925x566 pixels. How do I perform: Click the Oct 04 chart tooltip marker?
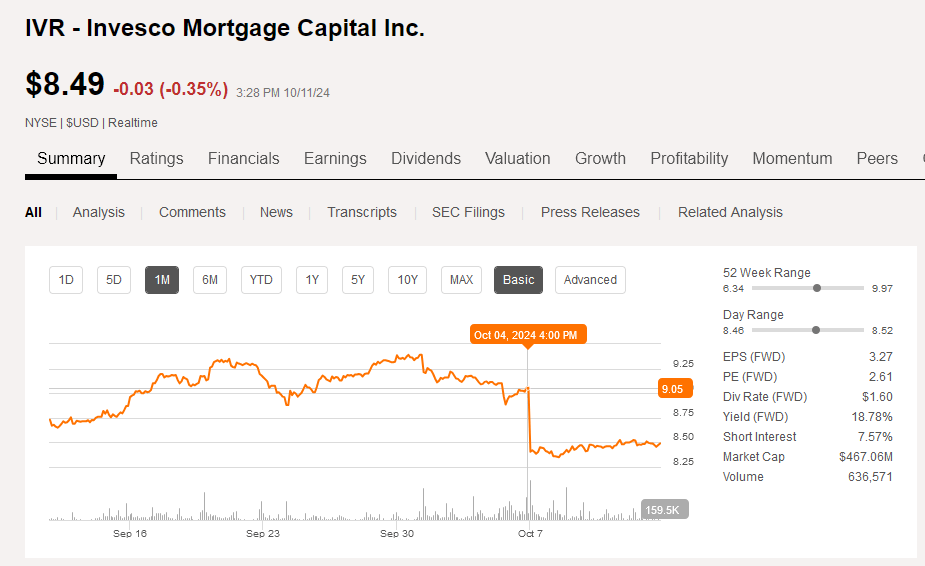coord(528,335)
